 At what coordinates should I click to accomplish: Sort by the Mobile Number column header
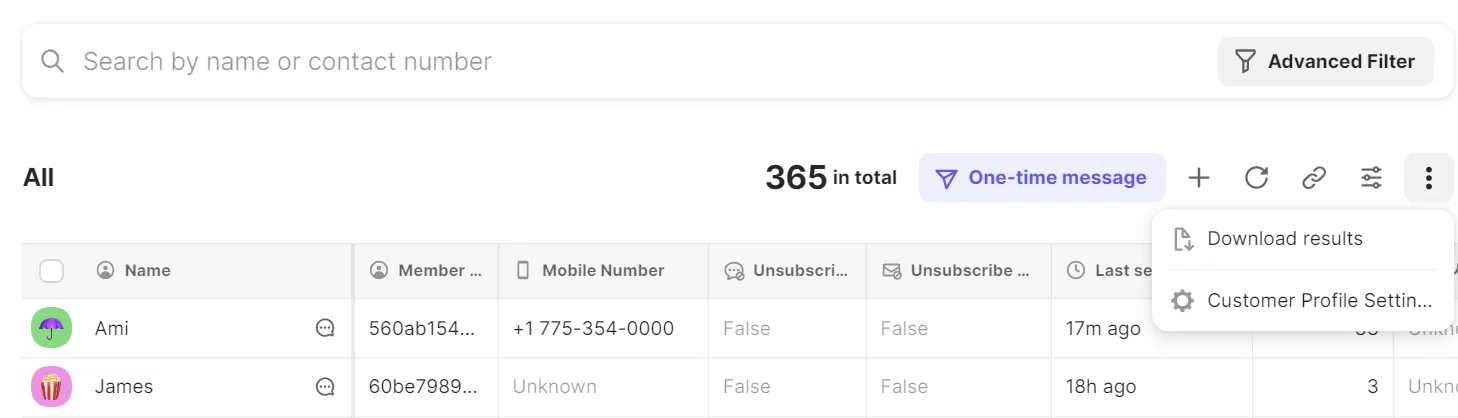[603, 270]
